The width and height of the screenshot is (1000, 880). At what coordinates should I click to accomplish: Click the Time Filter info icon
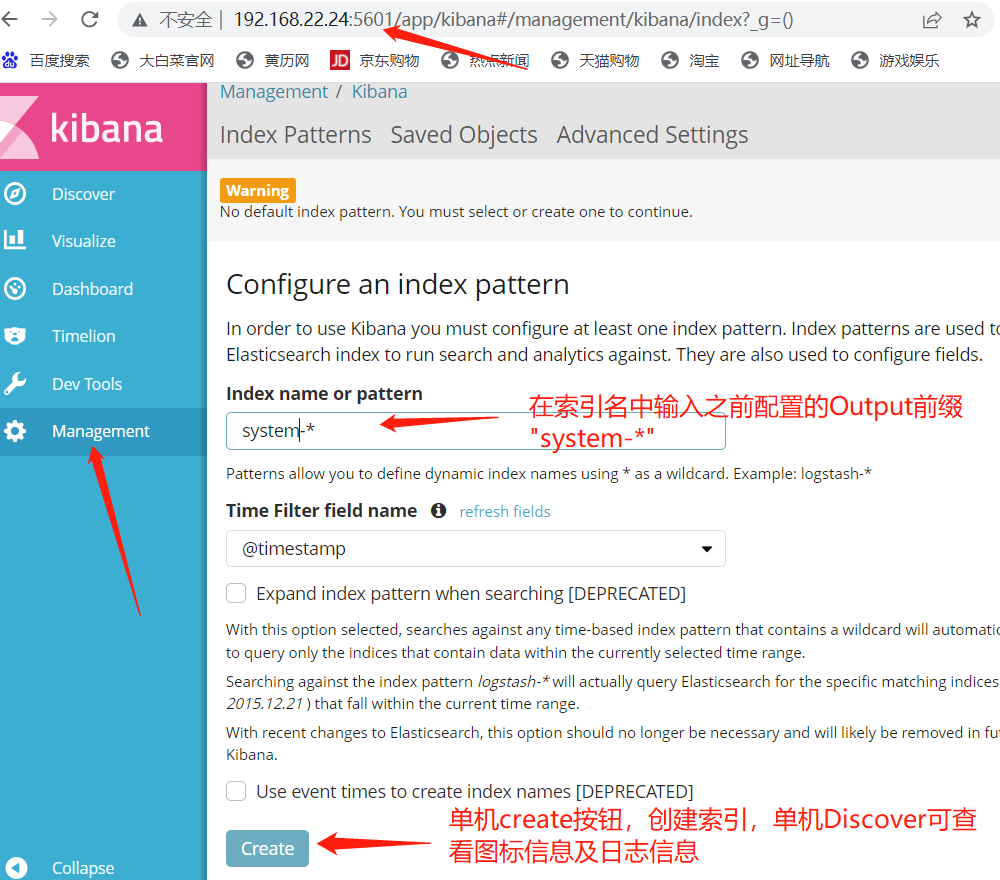438,510
